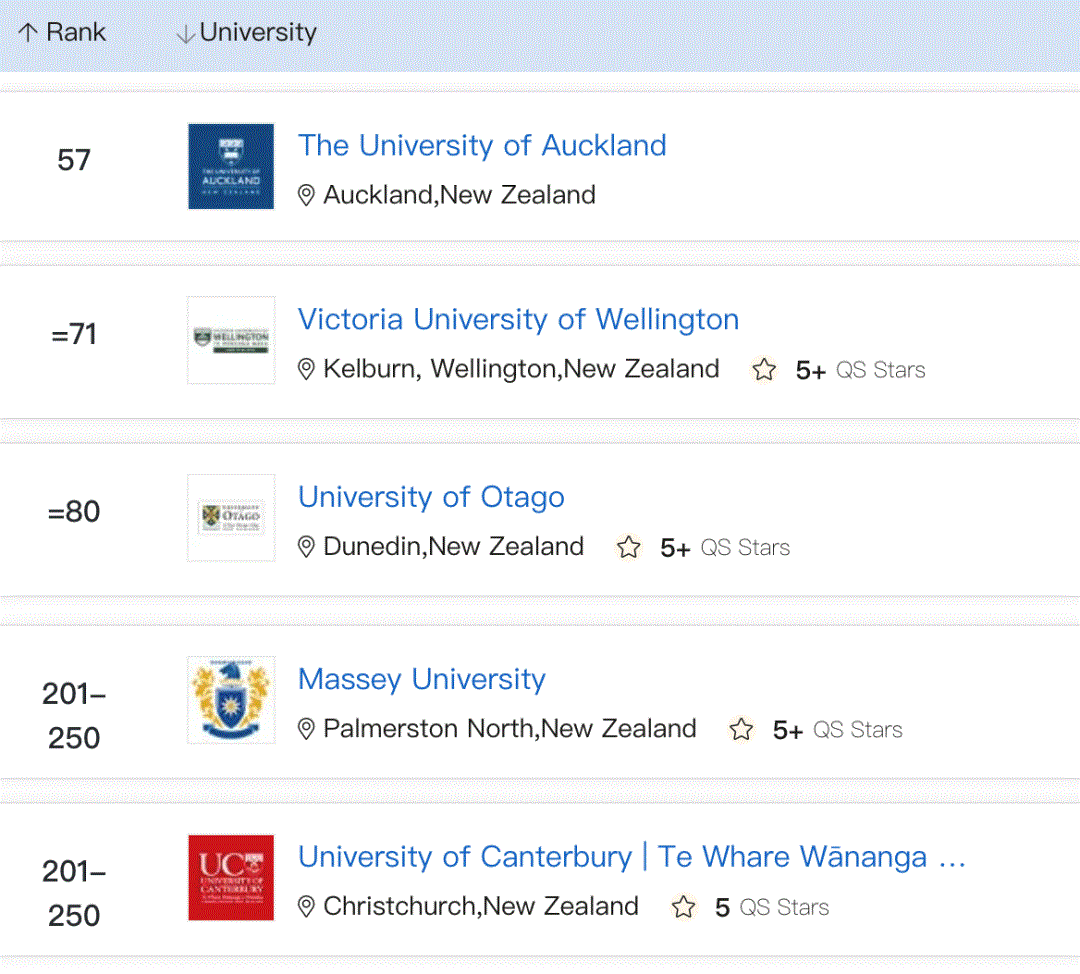1080x974 pixels.
Task: Click the red University of Canterbury logo
Action: point(231,877)
